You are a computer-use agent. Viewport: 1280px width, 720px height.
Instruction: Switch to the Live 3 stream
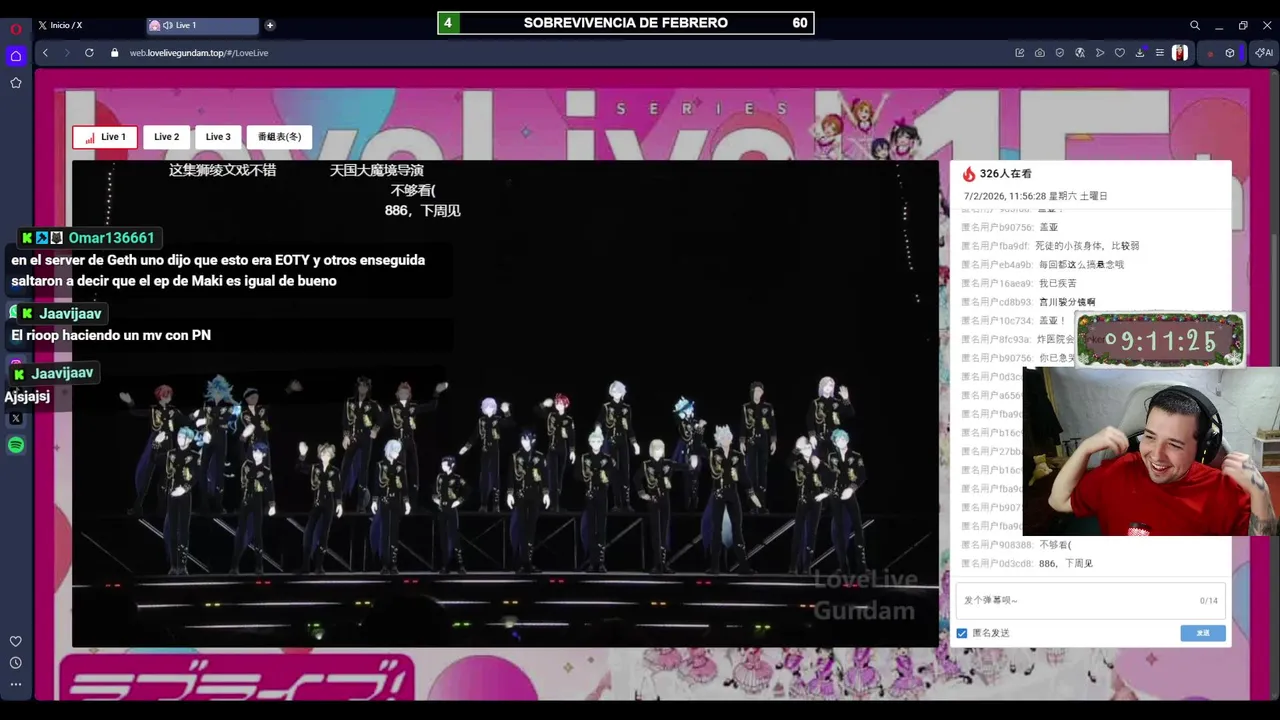pyautogui.click(x=218, y=137)
